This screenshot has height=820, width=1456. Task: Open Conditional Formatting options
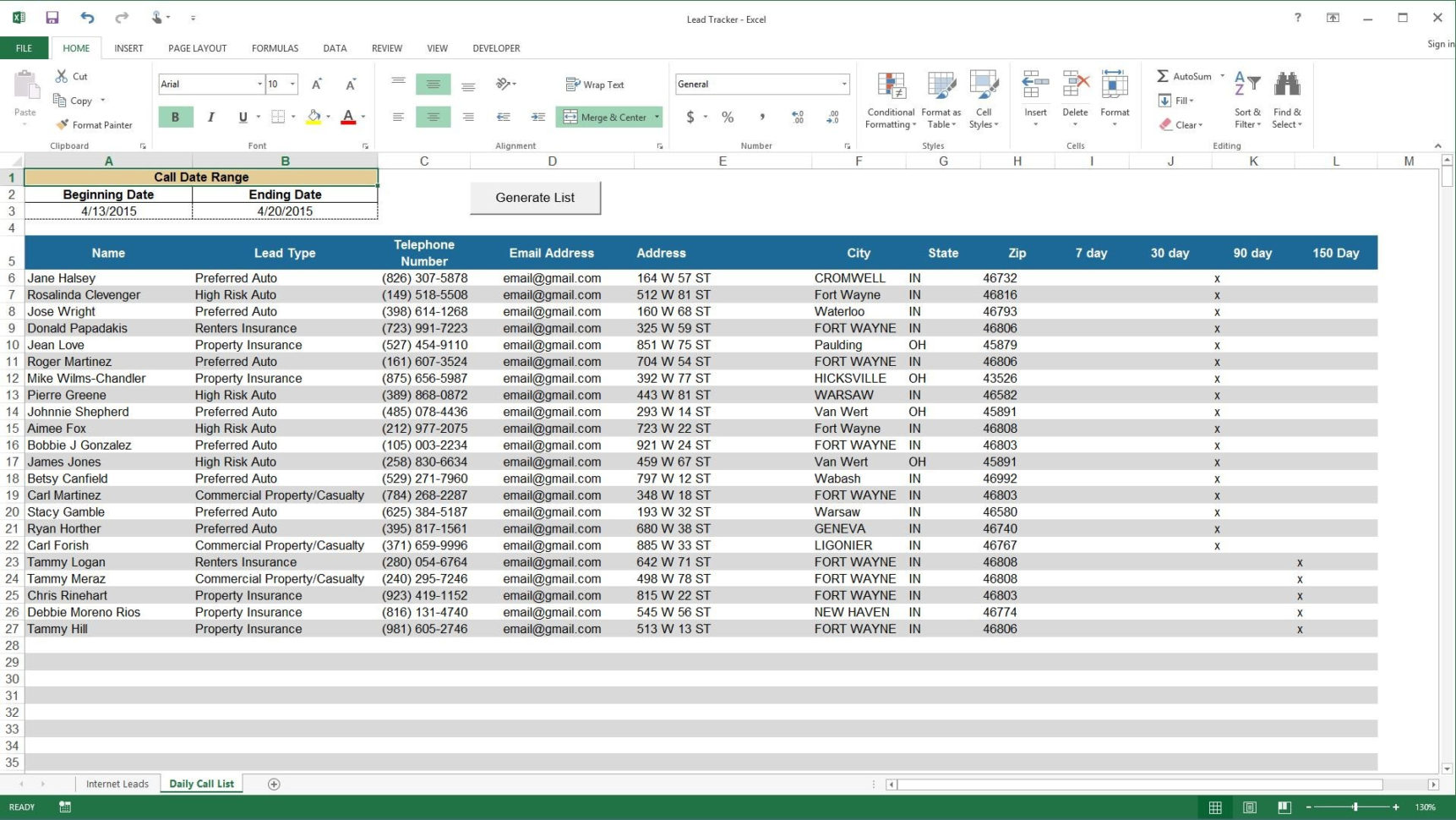[x=890, y=100]
